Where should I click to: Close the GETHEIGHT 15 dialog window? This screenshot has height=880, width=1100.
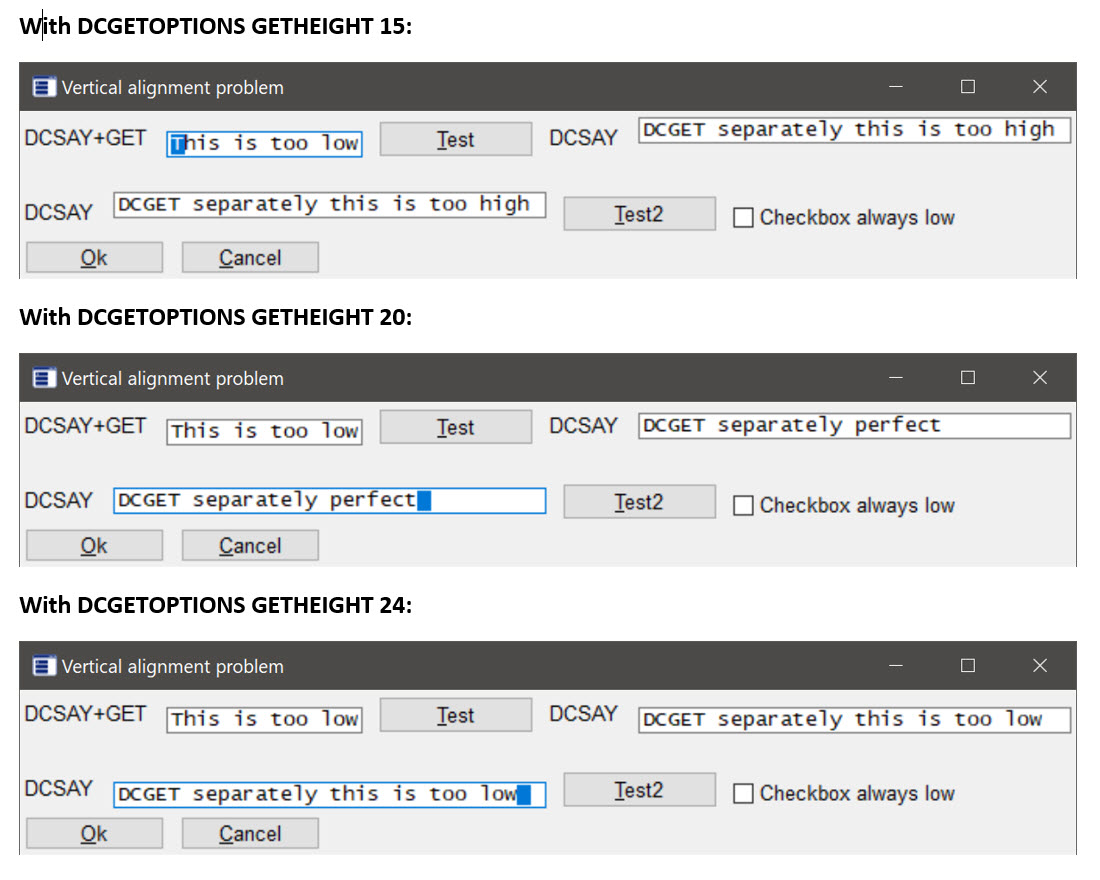point(1039,87)
